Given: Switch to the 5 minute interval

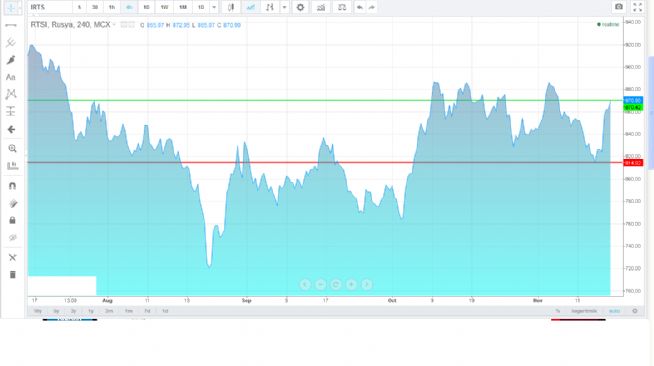Looking at the screenshot, I should click(80, 8).
